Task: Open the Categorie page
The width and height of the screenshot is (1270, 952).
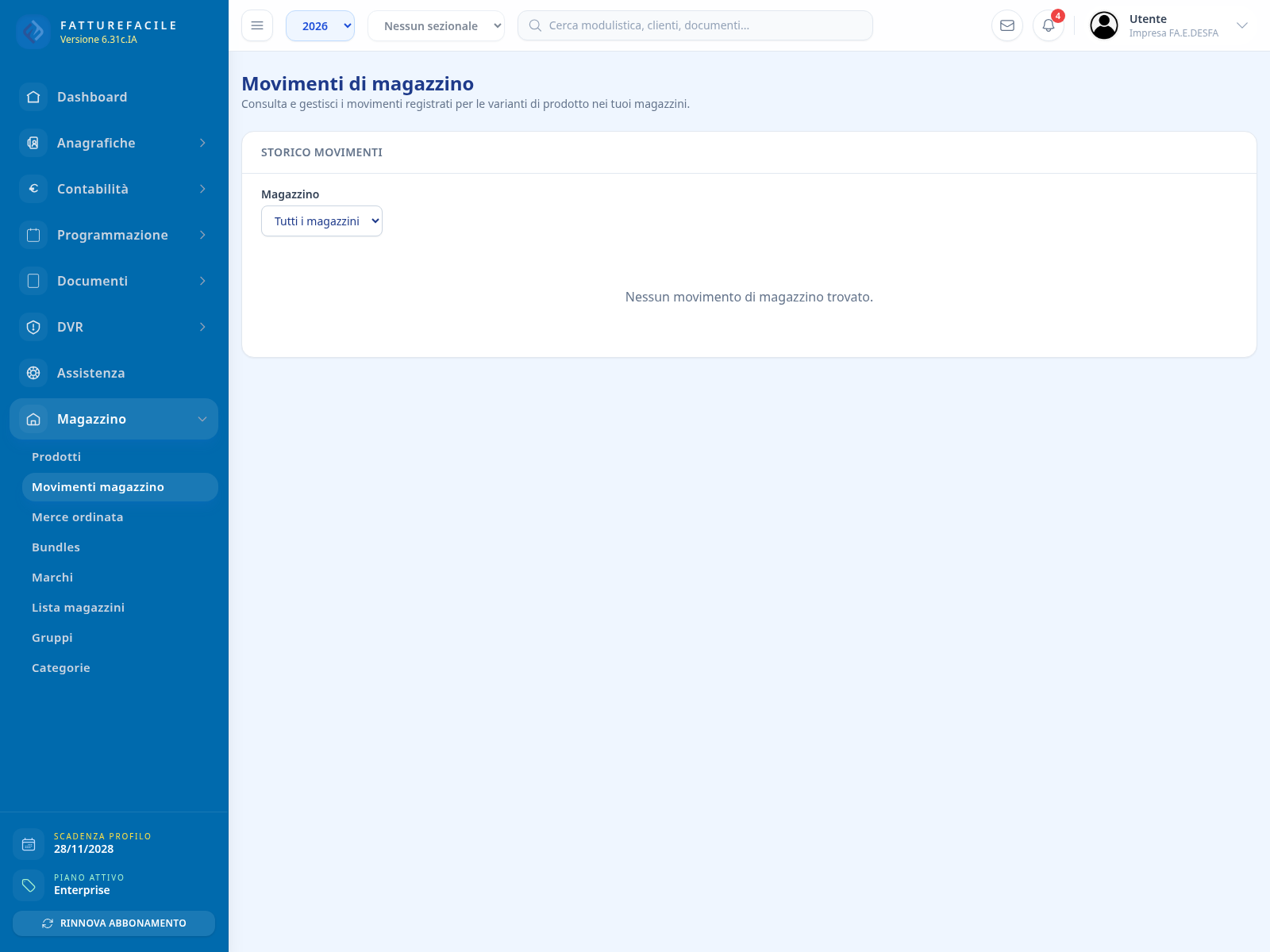Action: coord(120,668)
